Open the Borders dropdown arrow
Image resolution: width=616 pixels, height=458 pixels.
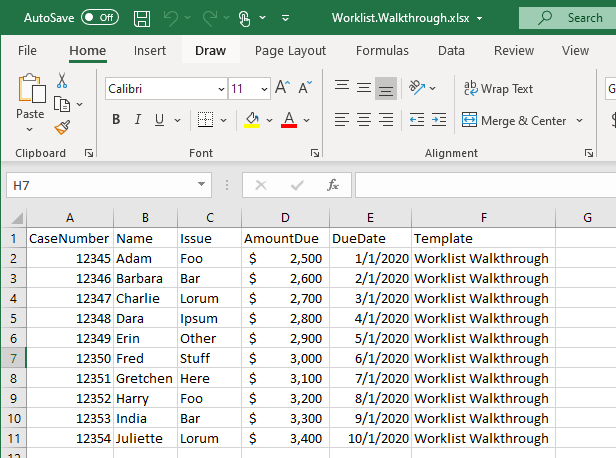224,120
